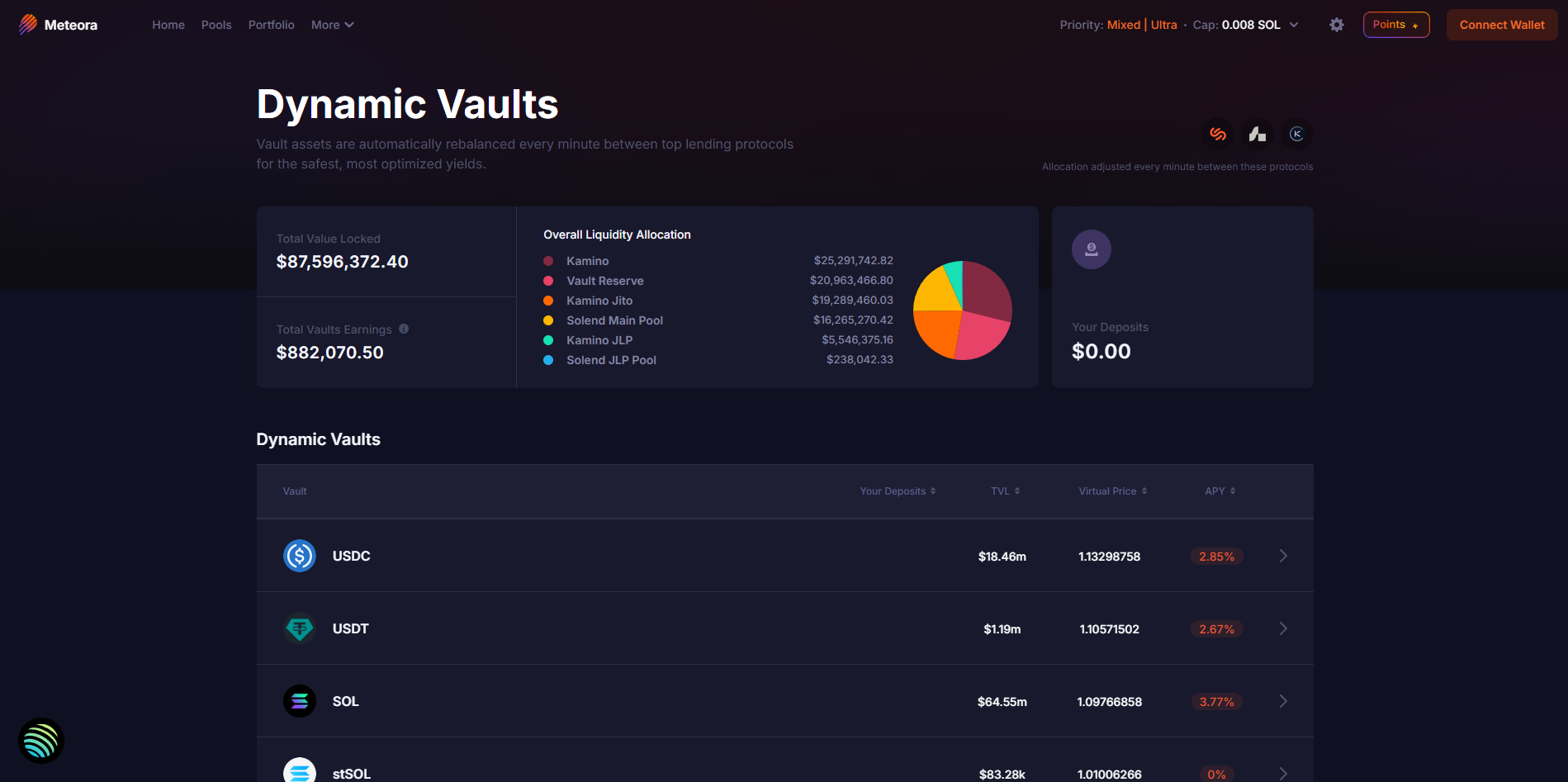1568x782 pixels.
Task: Sort by Virtual Price column
Action: [x=1112, y=491]
